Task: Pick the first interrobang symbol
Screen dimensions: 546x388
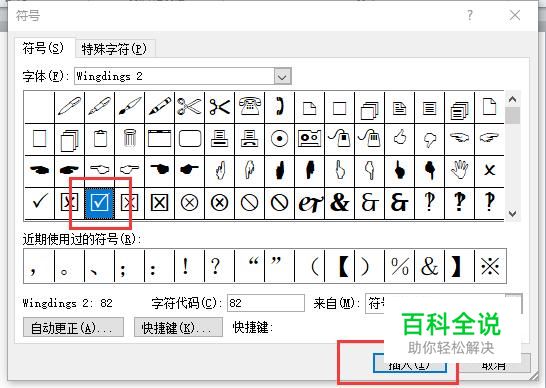Action: click(429, 203)
